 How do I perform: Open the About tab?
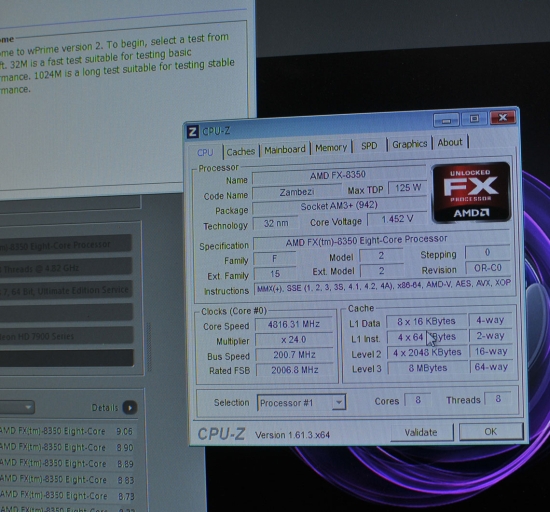tap(450, 142)
